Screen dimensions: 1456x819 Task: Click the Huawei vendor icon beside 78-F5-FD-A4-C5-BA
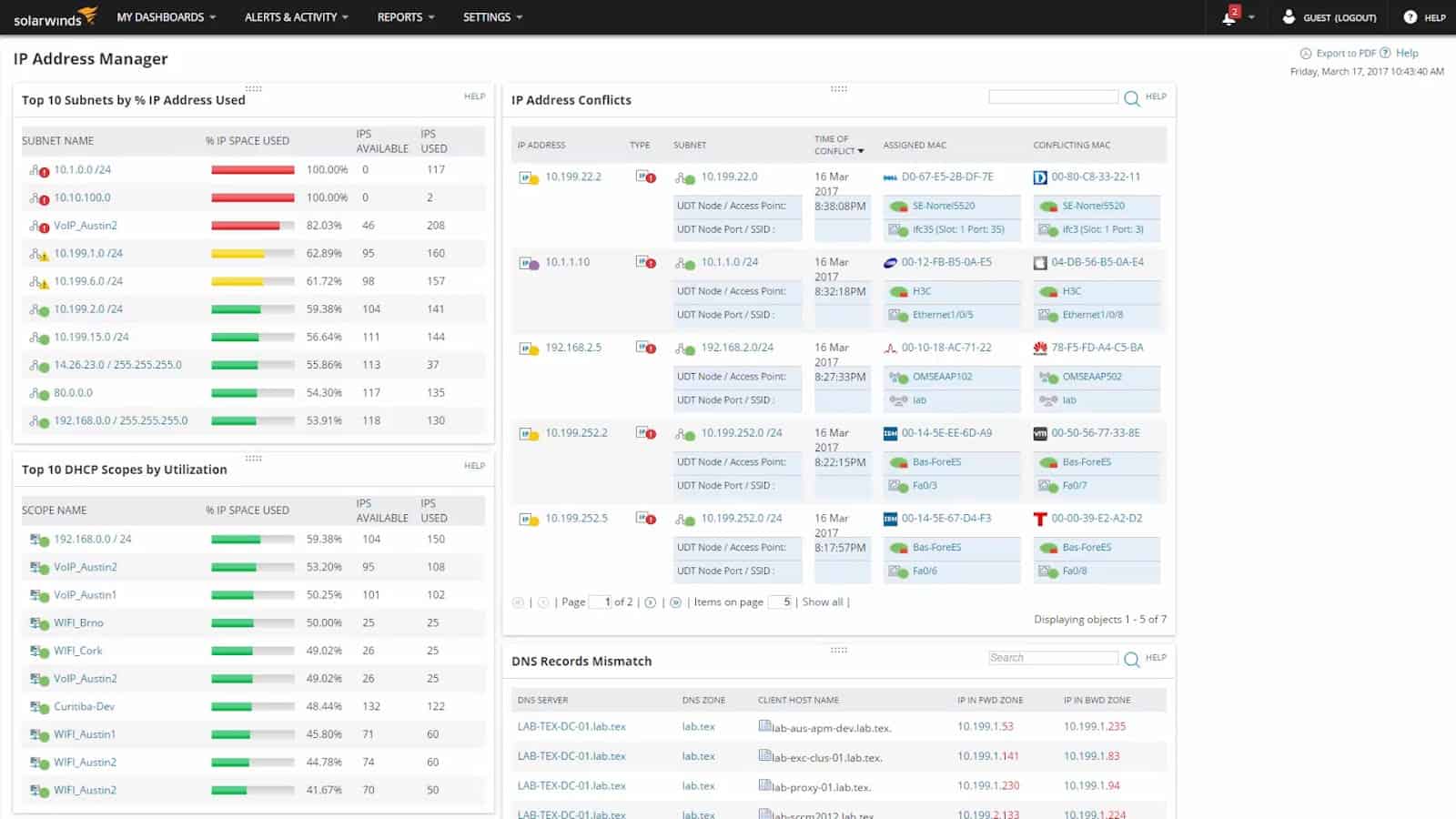click(x=1040, y=348)
